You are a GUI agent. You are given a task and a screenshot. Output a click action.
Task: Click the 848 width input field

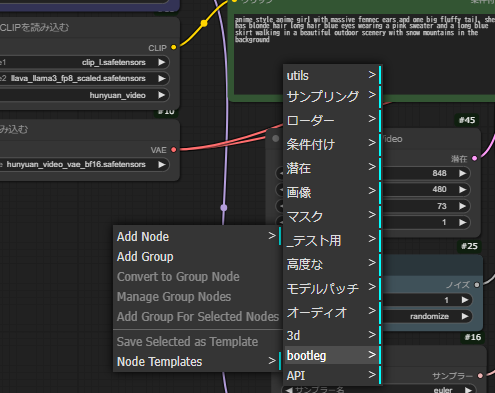pos(426,173)
